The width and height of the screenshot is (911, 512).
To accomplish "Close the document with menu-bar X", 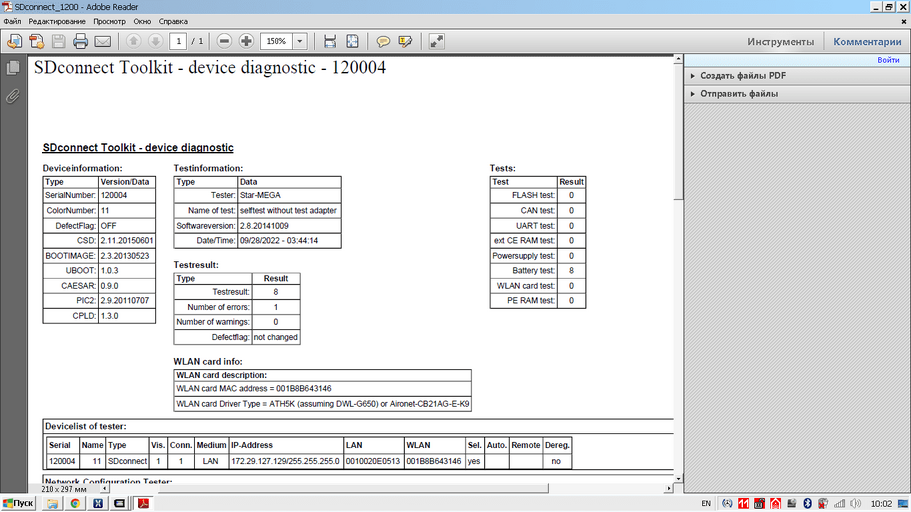I will pyautogui.click(x=903, y=22).
